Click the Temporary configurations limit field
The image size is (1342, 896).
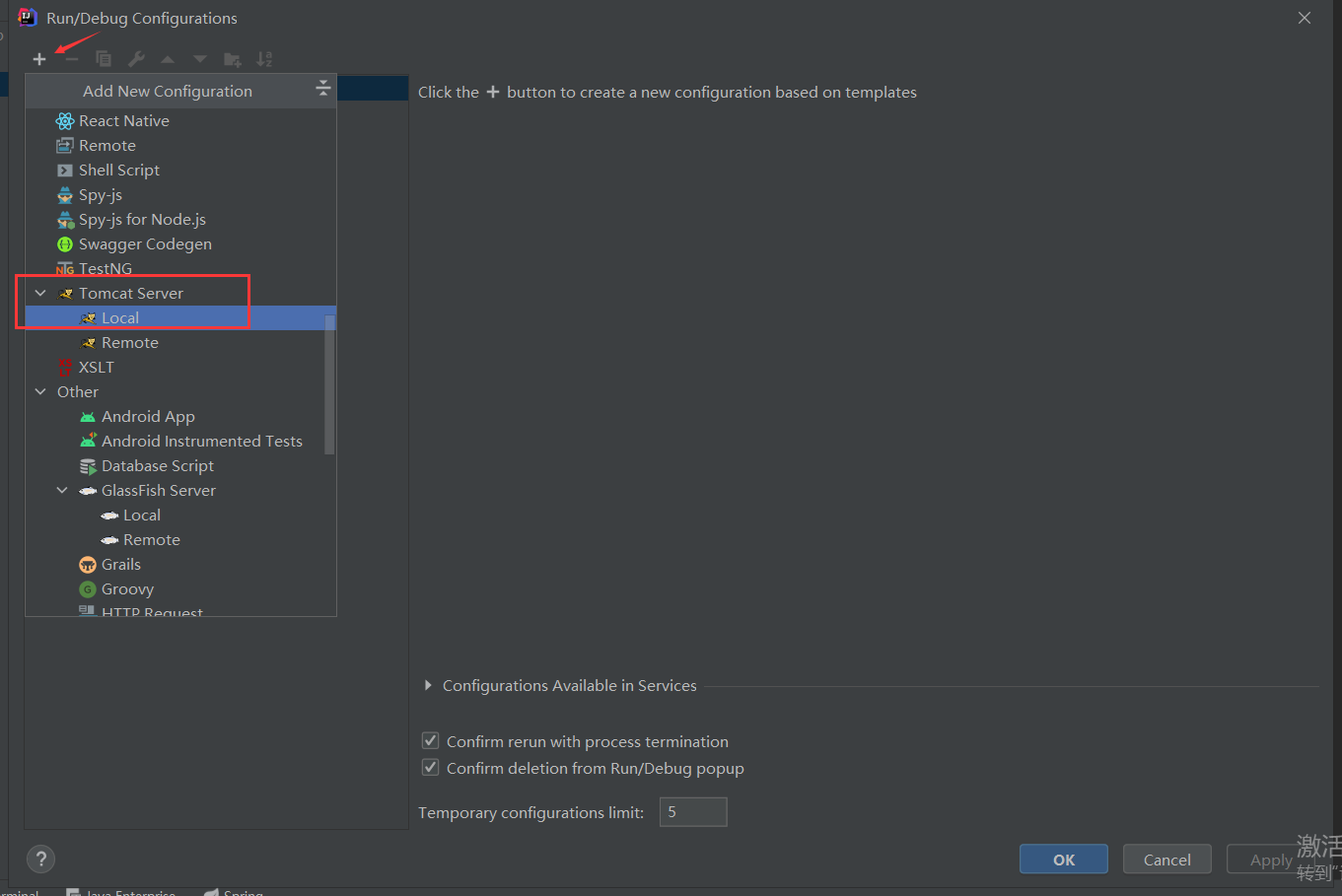(x=693, y=812)
